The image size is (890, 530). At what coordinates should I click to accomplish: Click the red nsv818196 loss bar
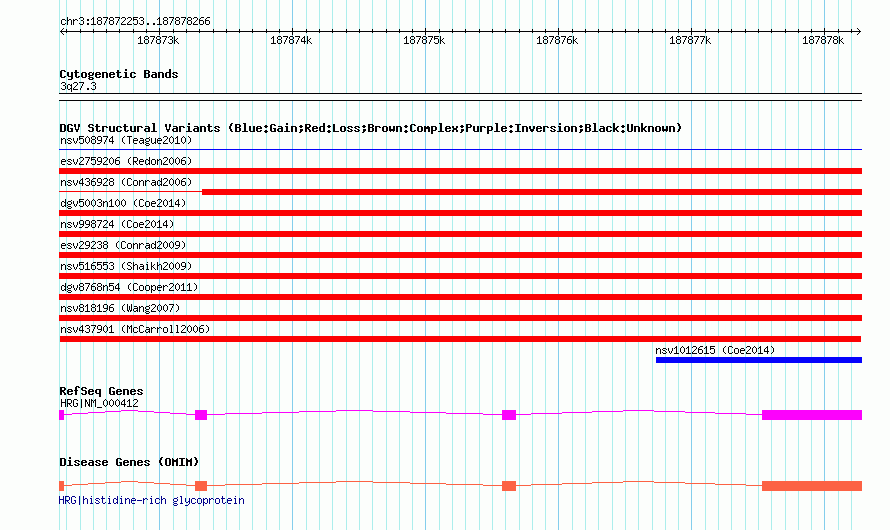[x=460, y=318]
